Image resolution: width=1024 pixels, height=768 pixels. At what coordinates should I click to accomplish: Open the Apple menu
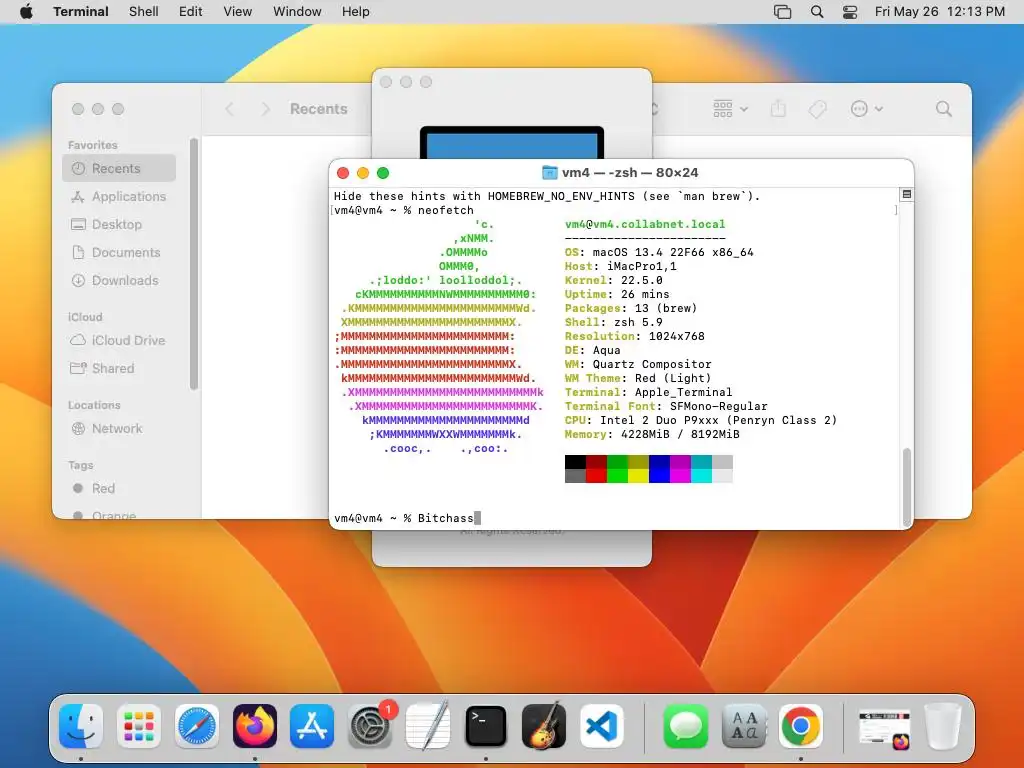(x=26, y=12)
